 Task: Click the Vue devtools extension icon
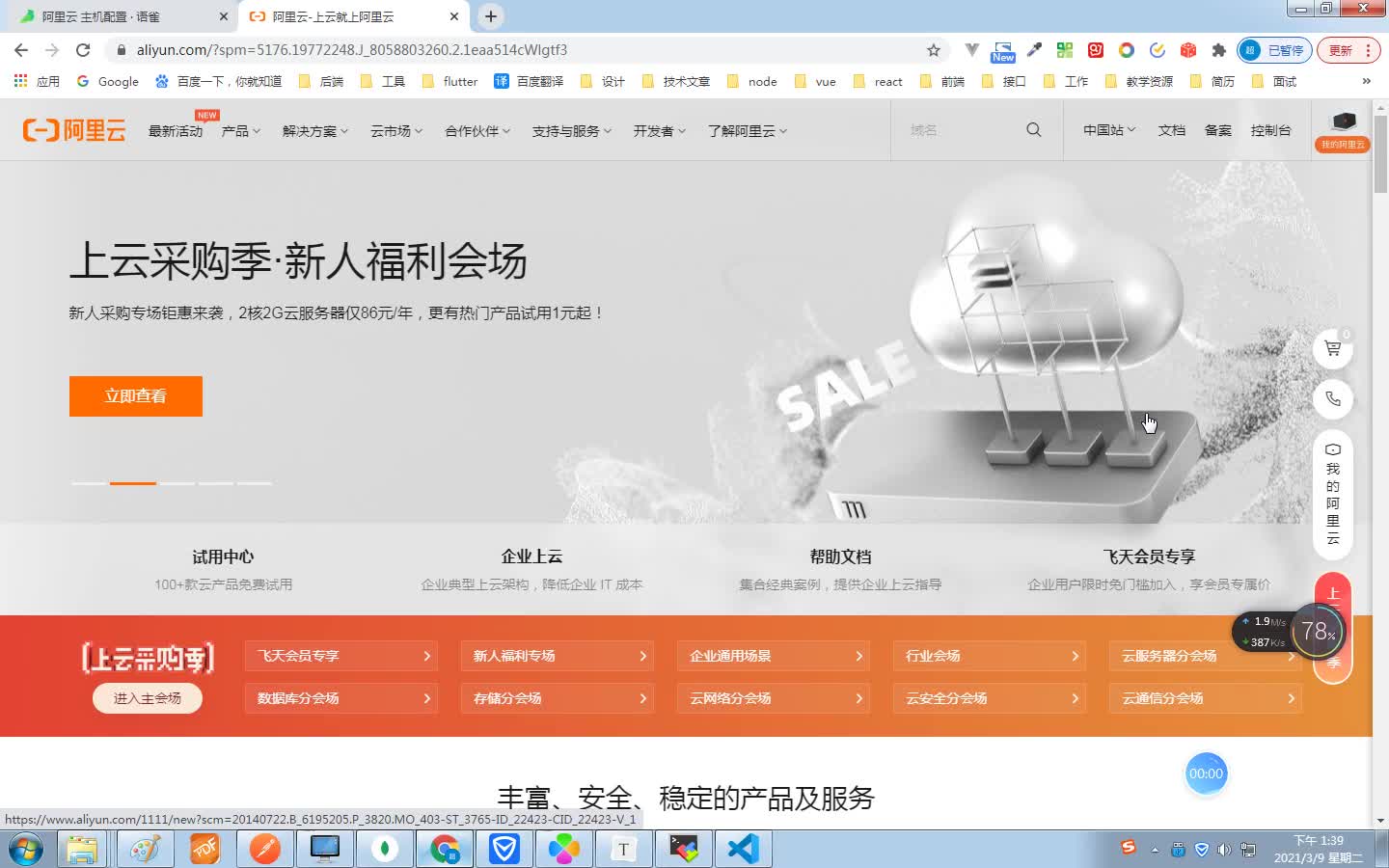tap(971, 50)
